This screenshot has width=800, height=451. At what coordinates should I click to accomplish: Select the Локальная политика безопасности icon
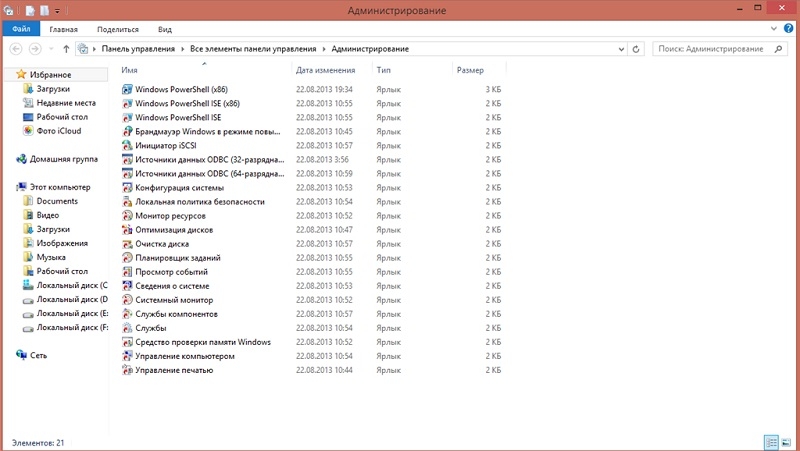coord(127,202)
